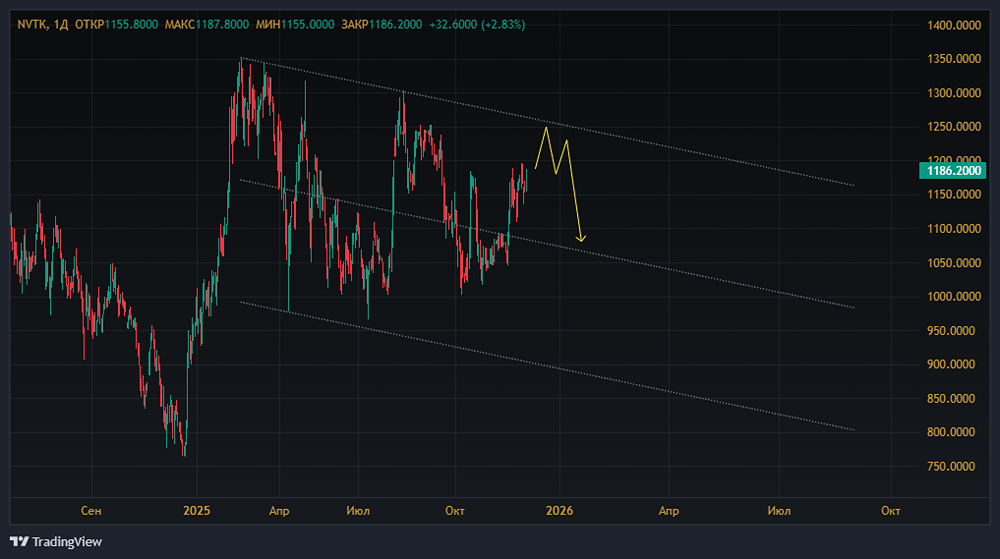1000x559 pixels.
Task: Click the Сен label on time axis
Action: [x=91, y=511]
